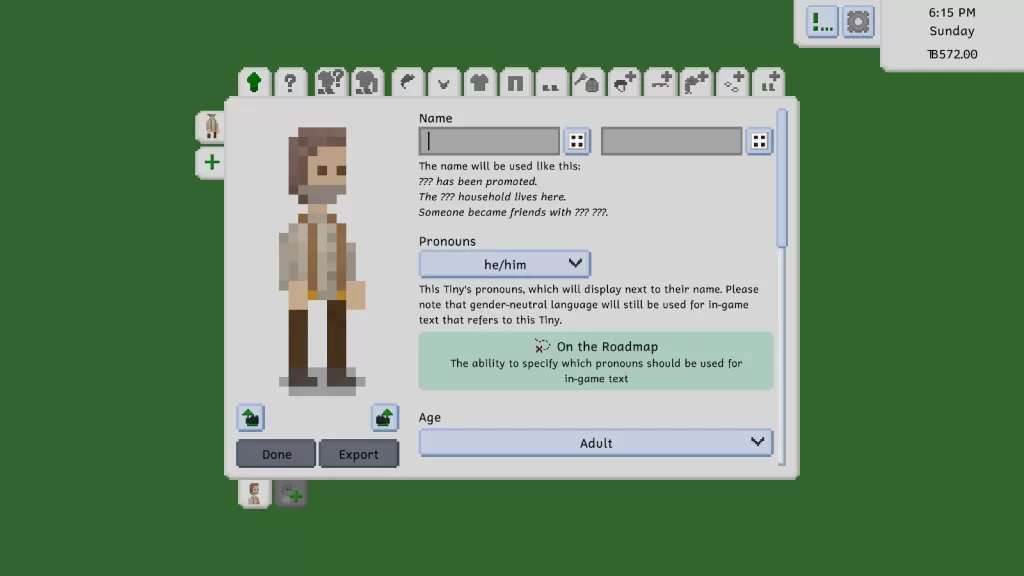The image size is (1024, 576).
Task: Rotate the Tiny using the left rotate button
Action: click(250, 418)
